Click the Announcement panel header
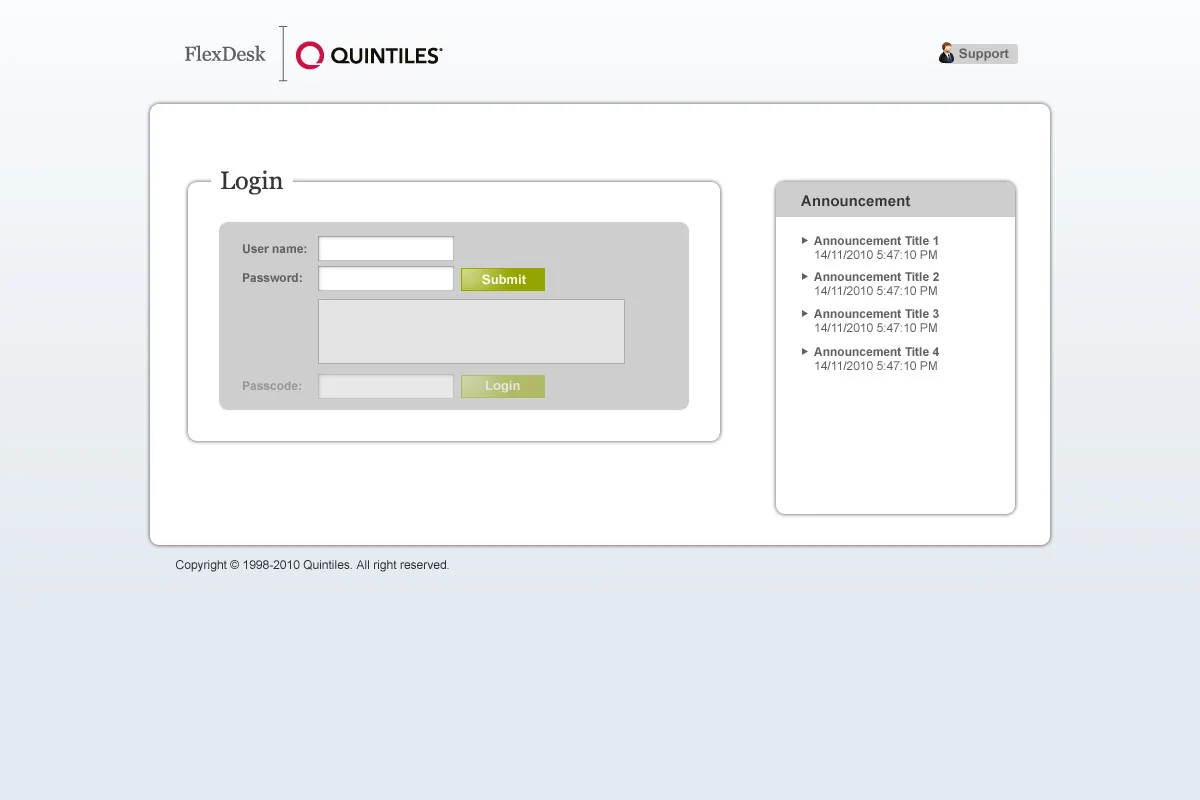 point(895,200)
